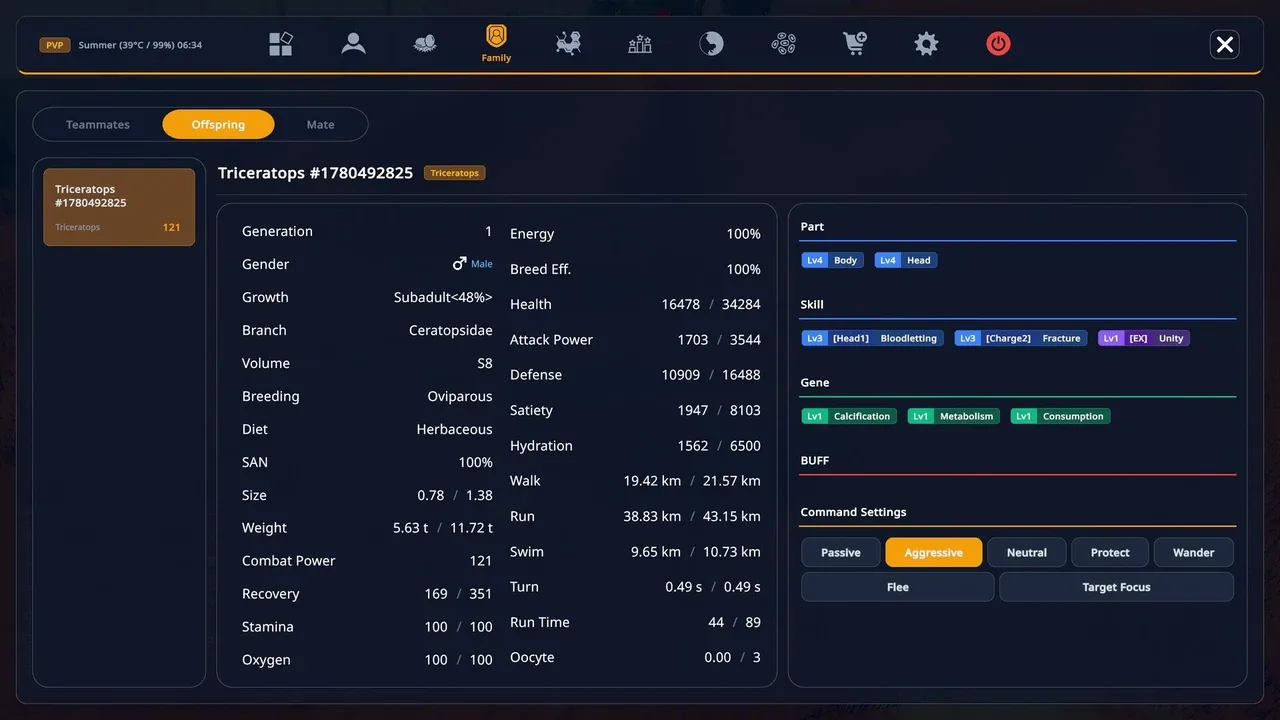Open the globe world map icon
The image size is (1280, 720).
(711, 43)
